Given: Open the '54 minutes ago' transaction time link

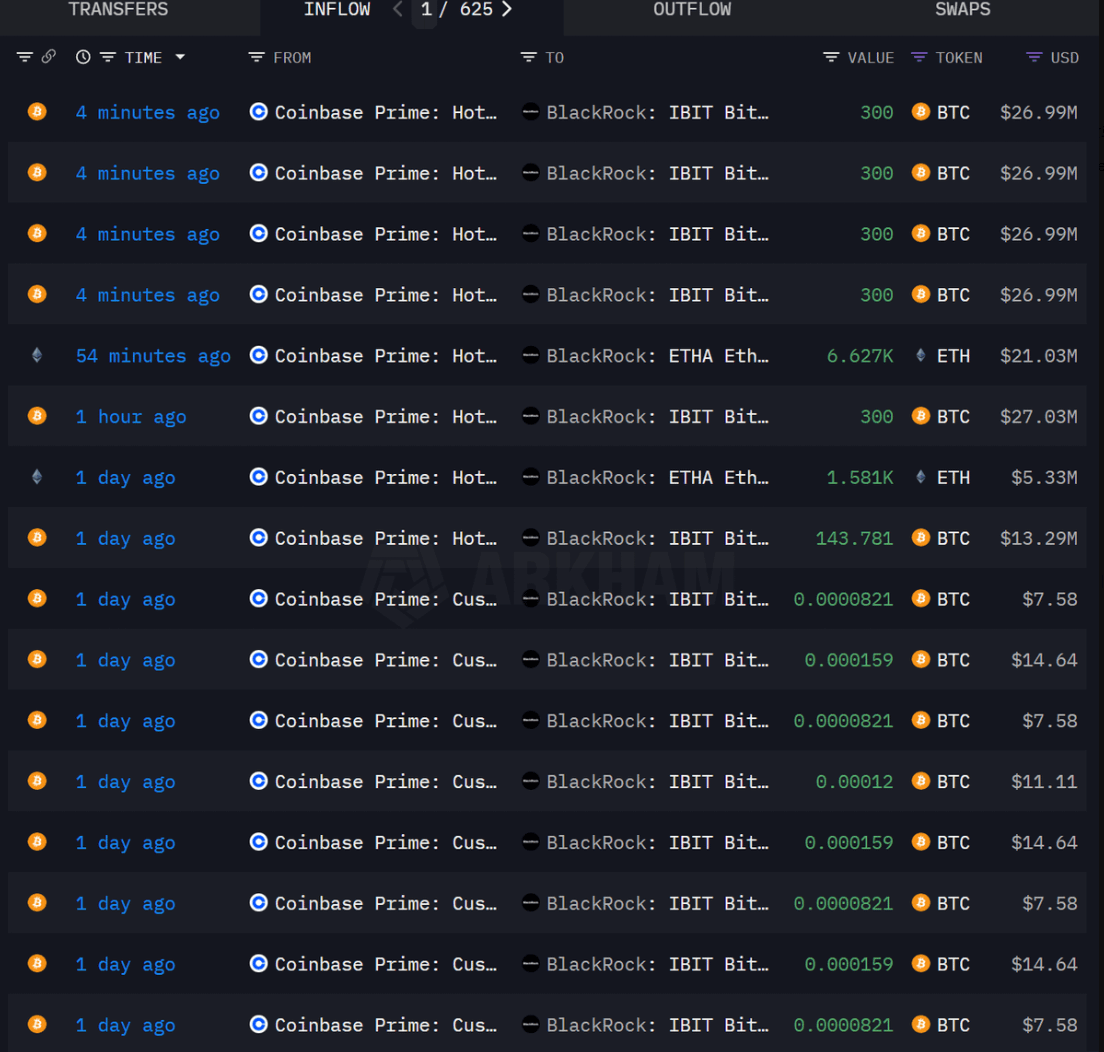Looking at the screenshot, I should (153, 356).
